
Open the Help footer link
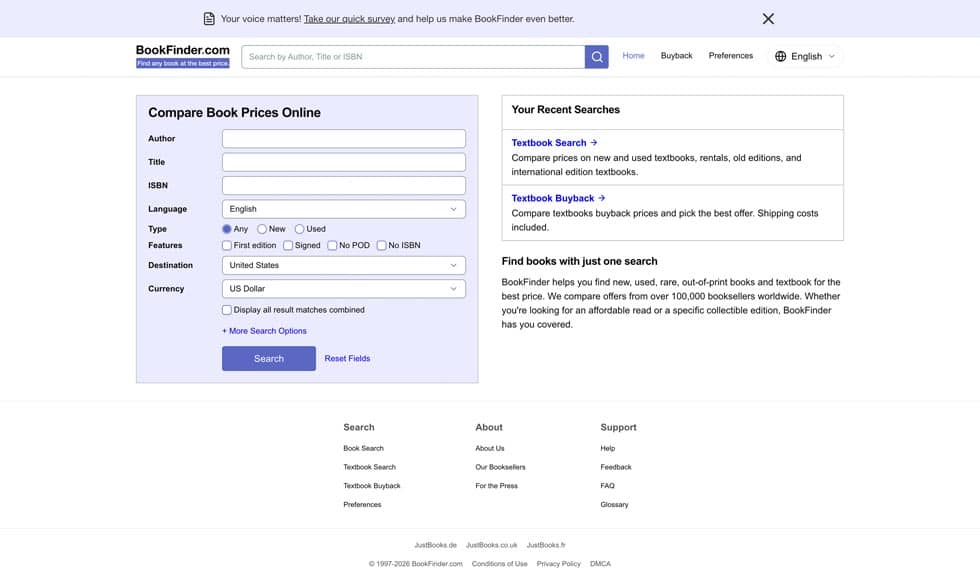coord(608,449)
